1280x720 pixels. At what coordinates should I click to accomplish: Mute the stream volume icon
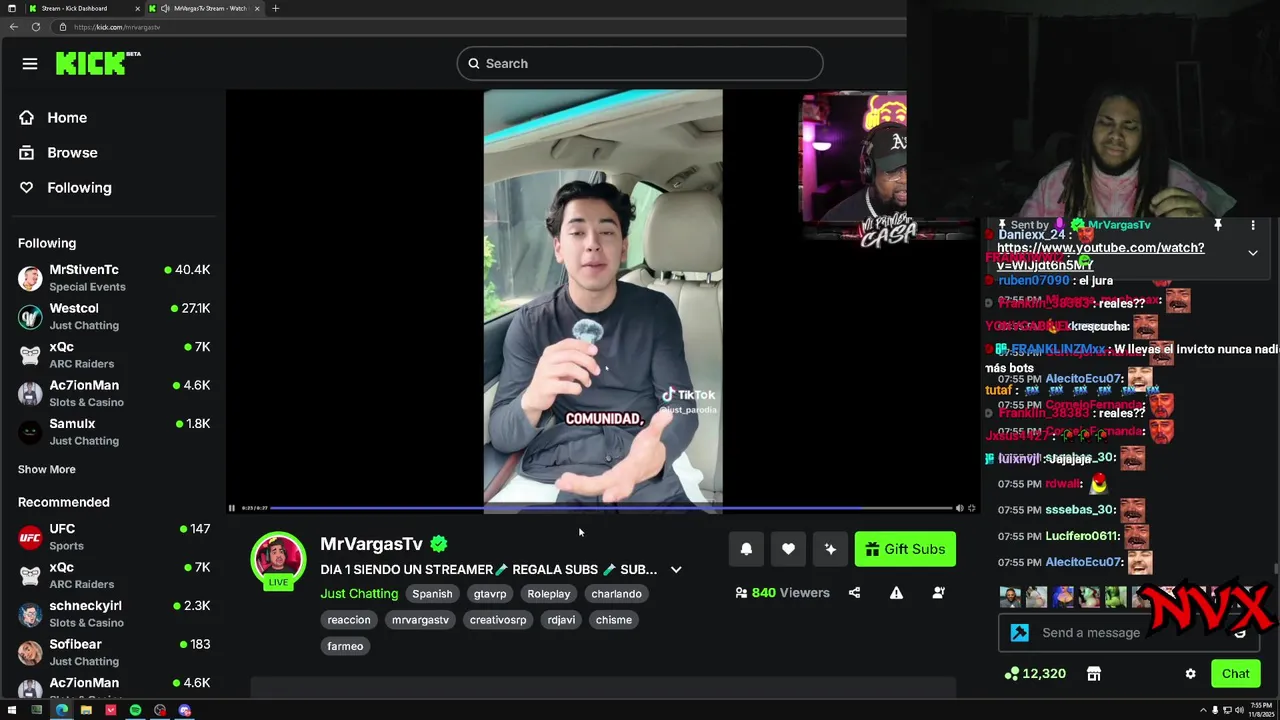tap(959, 508)
